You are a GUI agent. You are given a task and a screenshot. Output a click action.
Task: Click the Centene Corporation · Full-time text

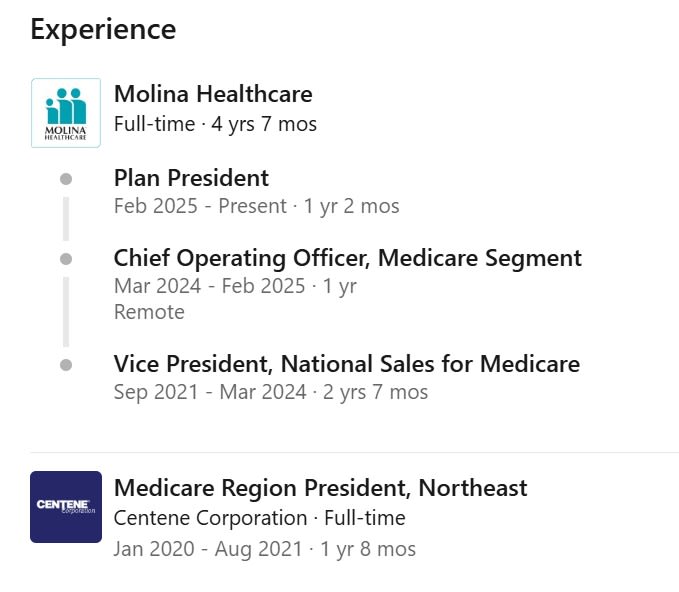259,518
